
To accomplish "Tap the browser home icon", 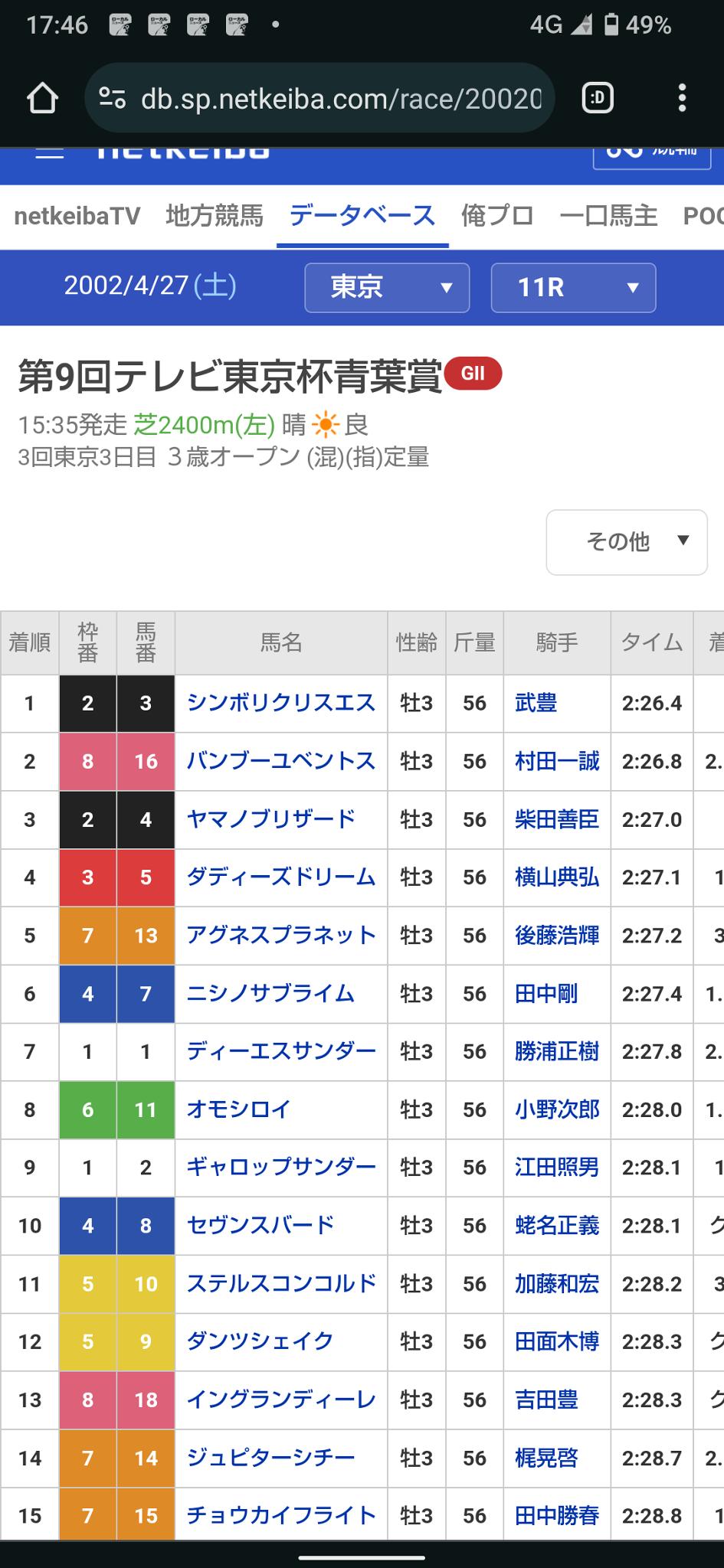I will (42, 99).
